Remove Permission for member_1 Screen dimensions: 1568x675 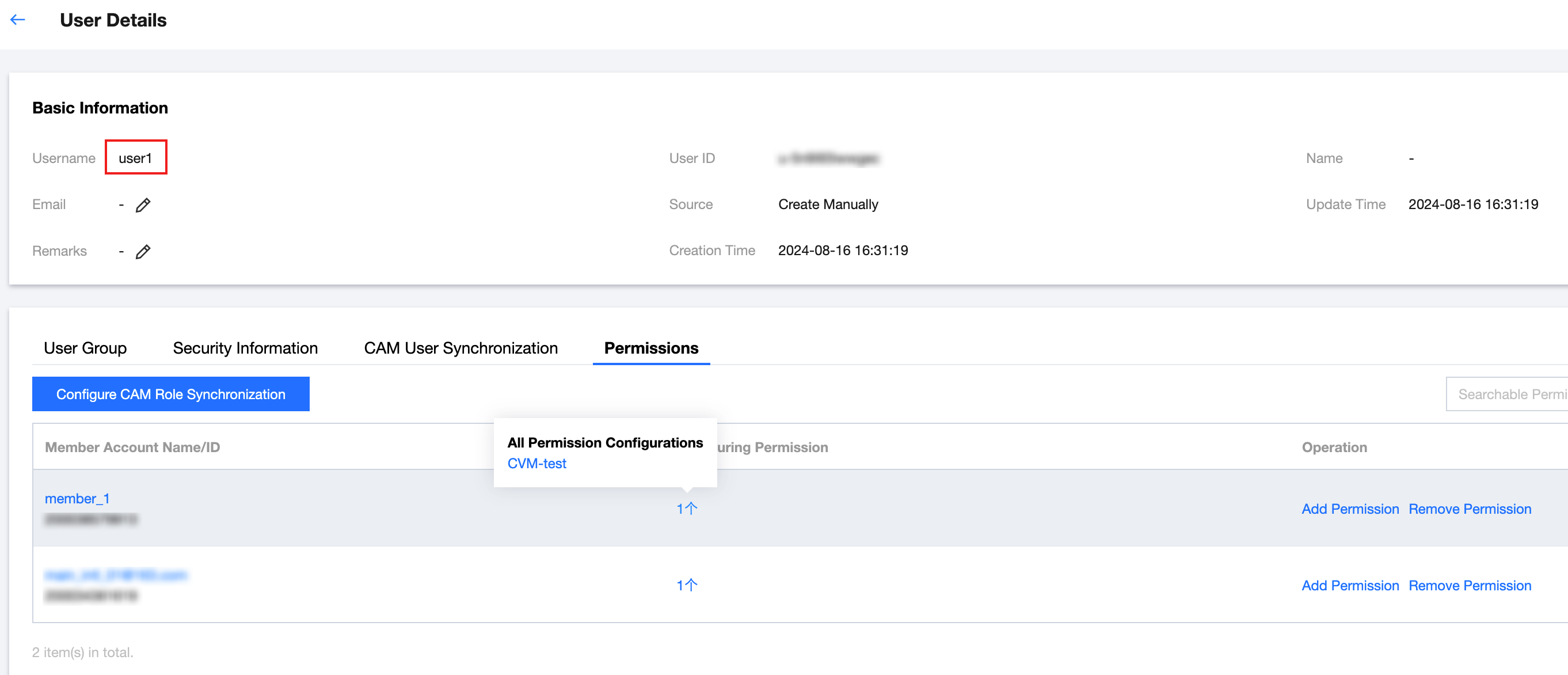coord(1470,509)
